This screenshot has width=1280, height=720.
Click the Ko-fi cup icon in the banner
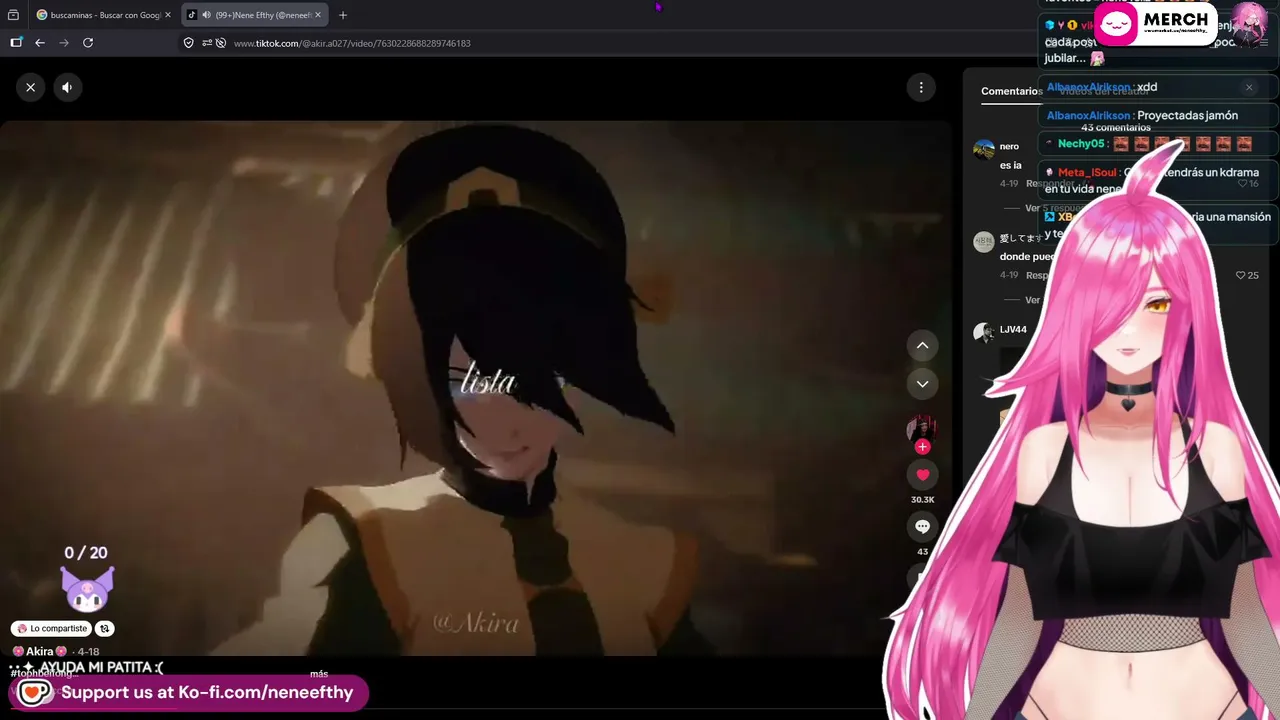(x=35, y=692)
